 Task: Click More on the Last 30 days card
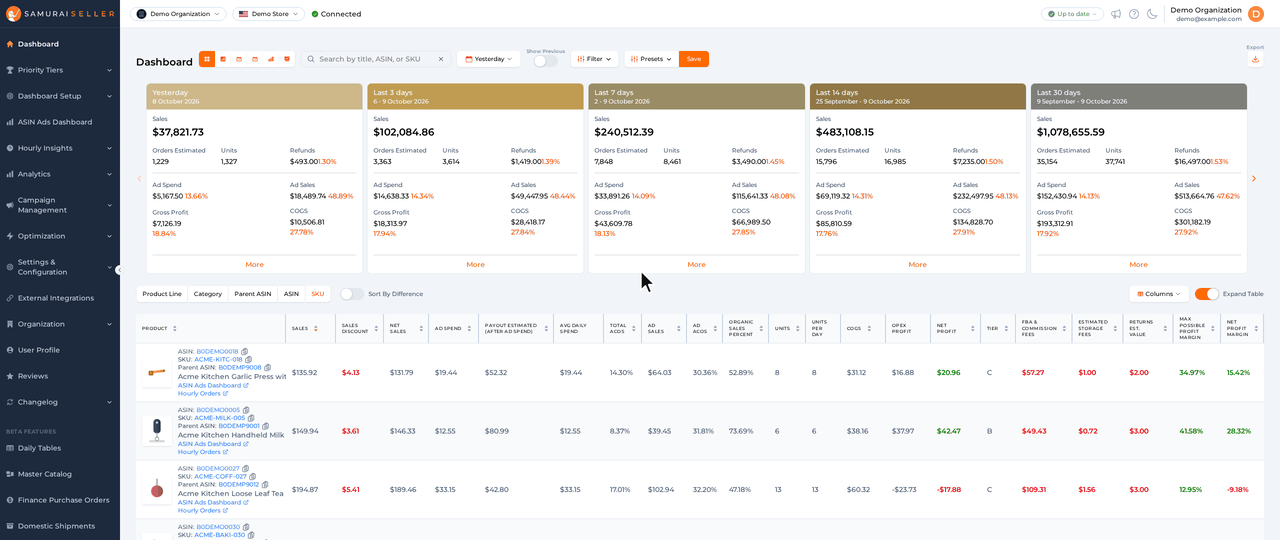pyautogui.click(x=1138, y=265)
